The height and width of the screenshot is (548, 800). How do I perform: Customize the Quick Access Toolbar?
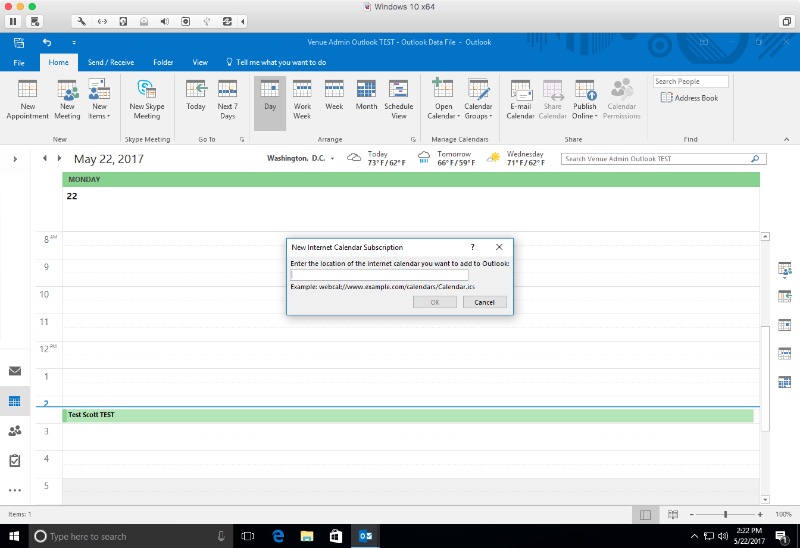pyautogui.click(x=74, y=42)
